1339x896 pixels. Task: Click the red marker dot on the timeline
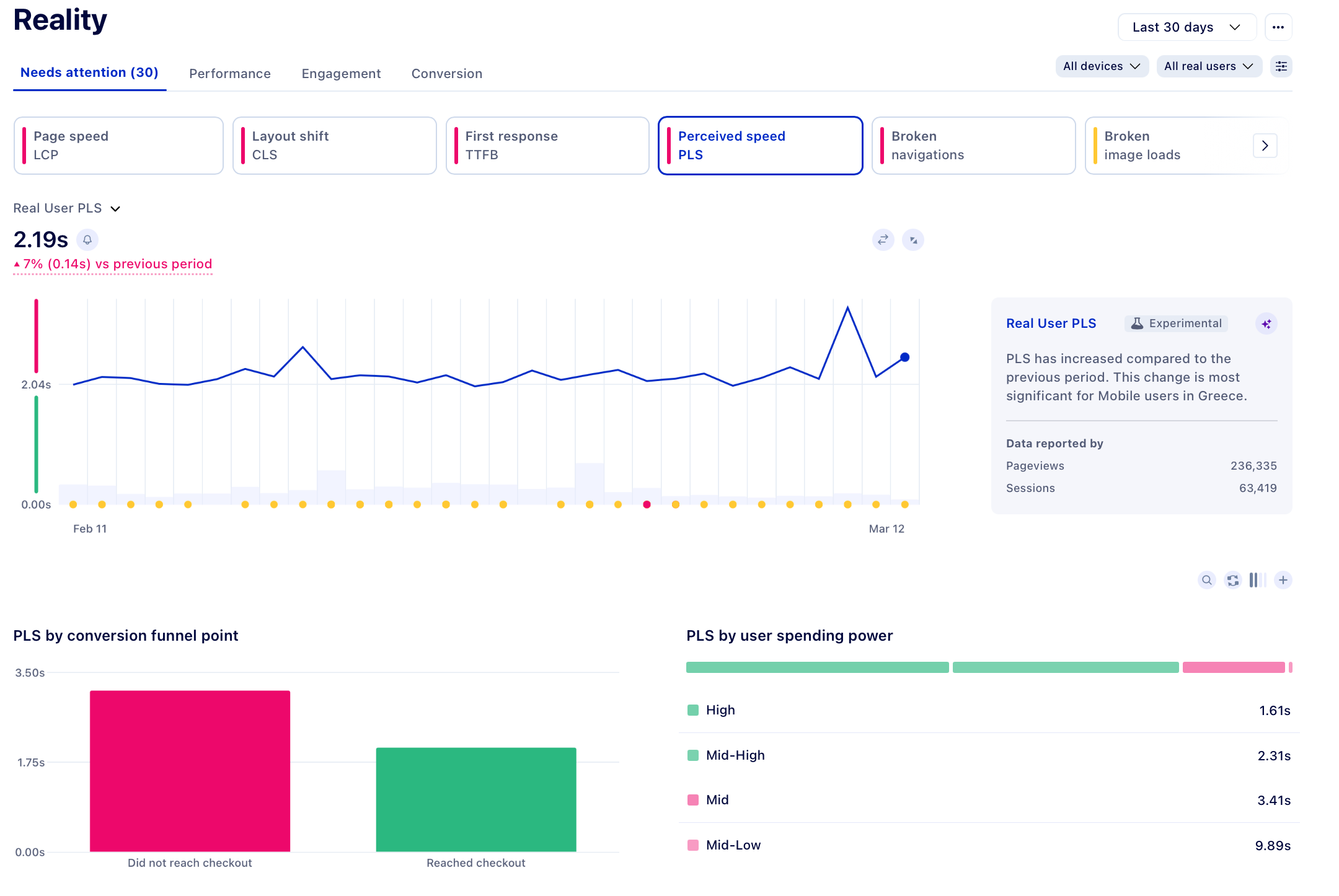pos(647,504)
